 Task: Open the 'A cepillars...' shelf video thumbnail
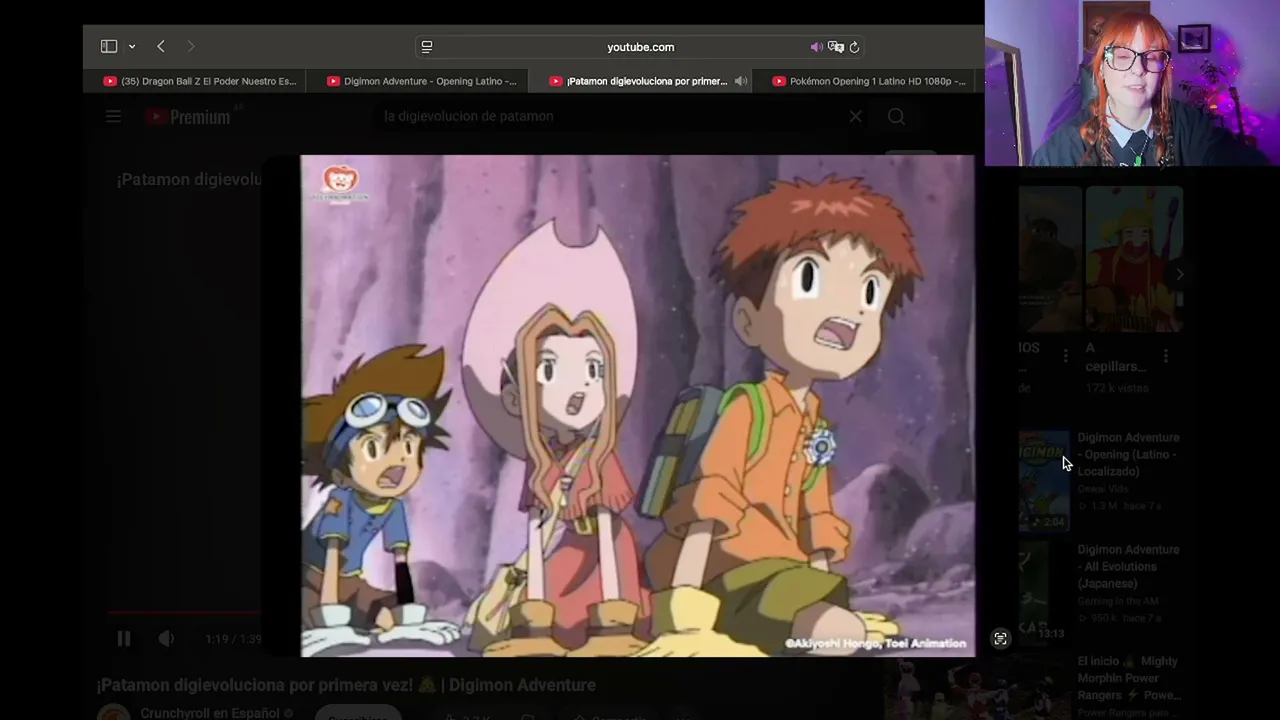1134,259
